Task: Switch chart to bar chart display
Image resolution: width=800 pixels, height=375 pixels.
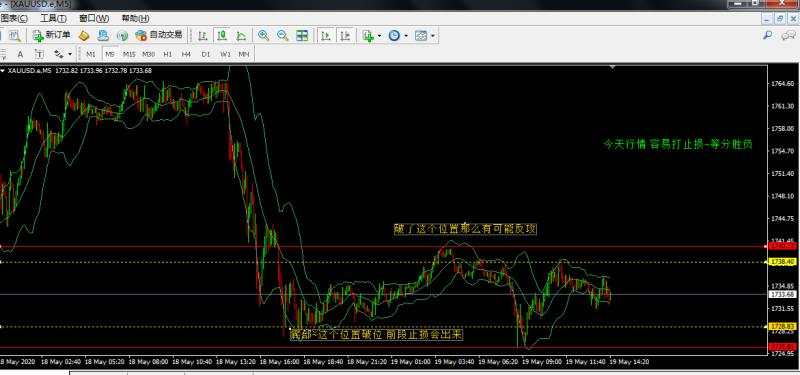Action: [203, 35]
